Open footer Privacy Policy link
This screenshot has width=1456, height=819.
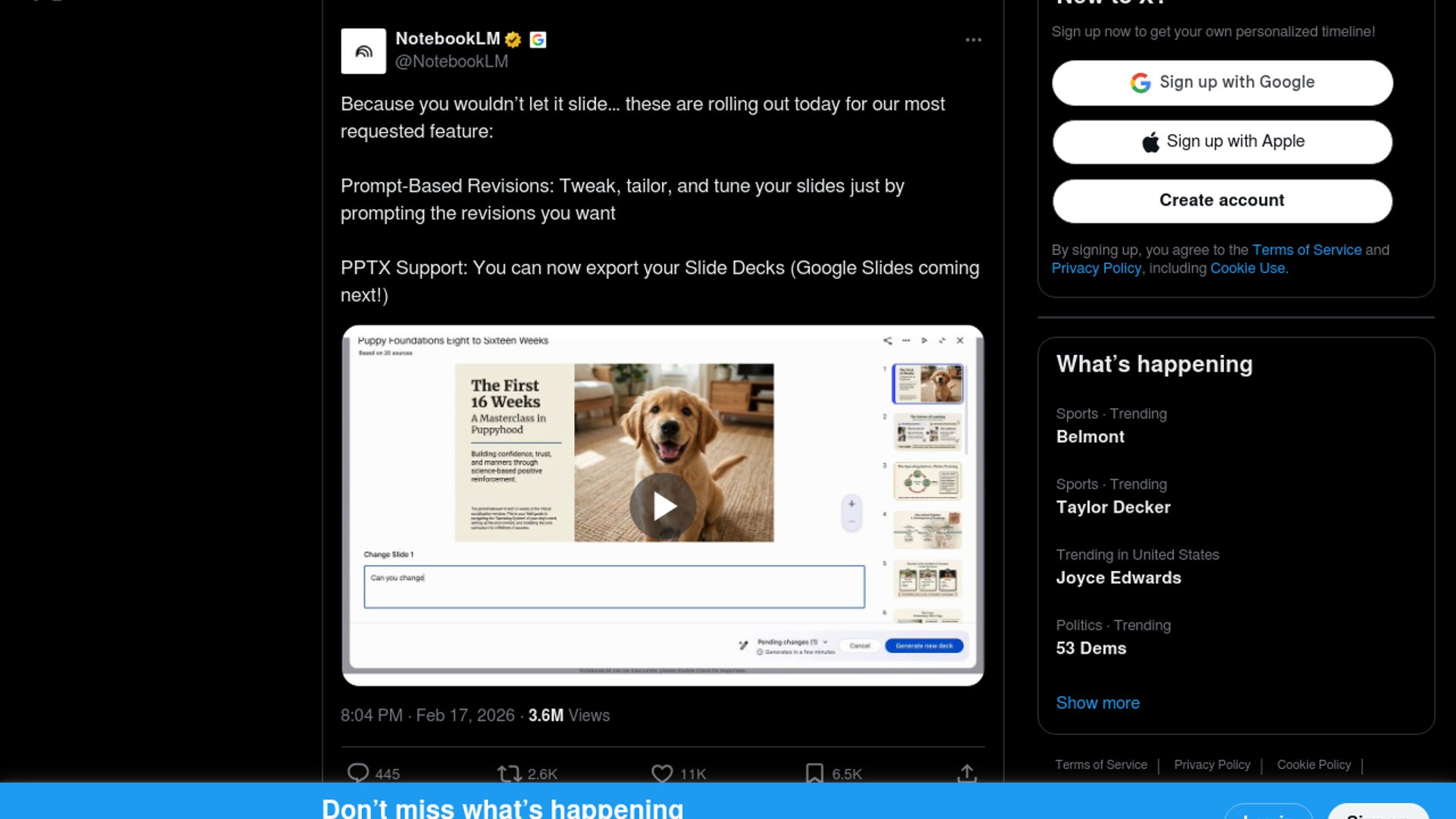point(1211,764)
